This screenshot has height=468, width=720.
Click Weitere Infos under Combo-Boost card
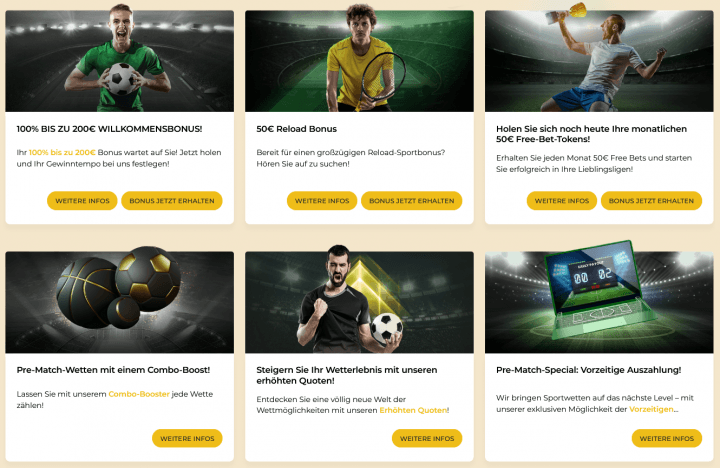click(x=187, y=438)
